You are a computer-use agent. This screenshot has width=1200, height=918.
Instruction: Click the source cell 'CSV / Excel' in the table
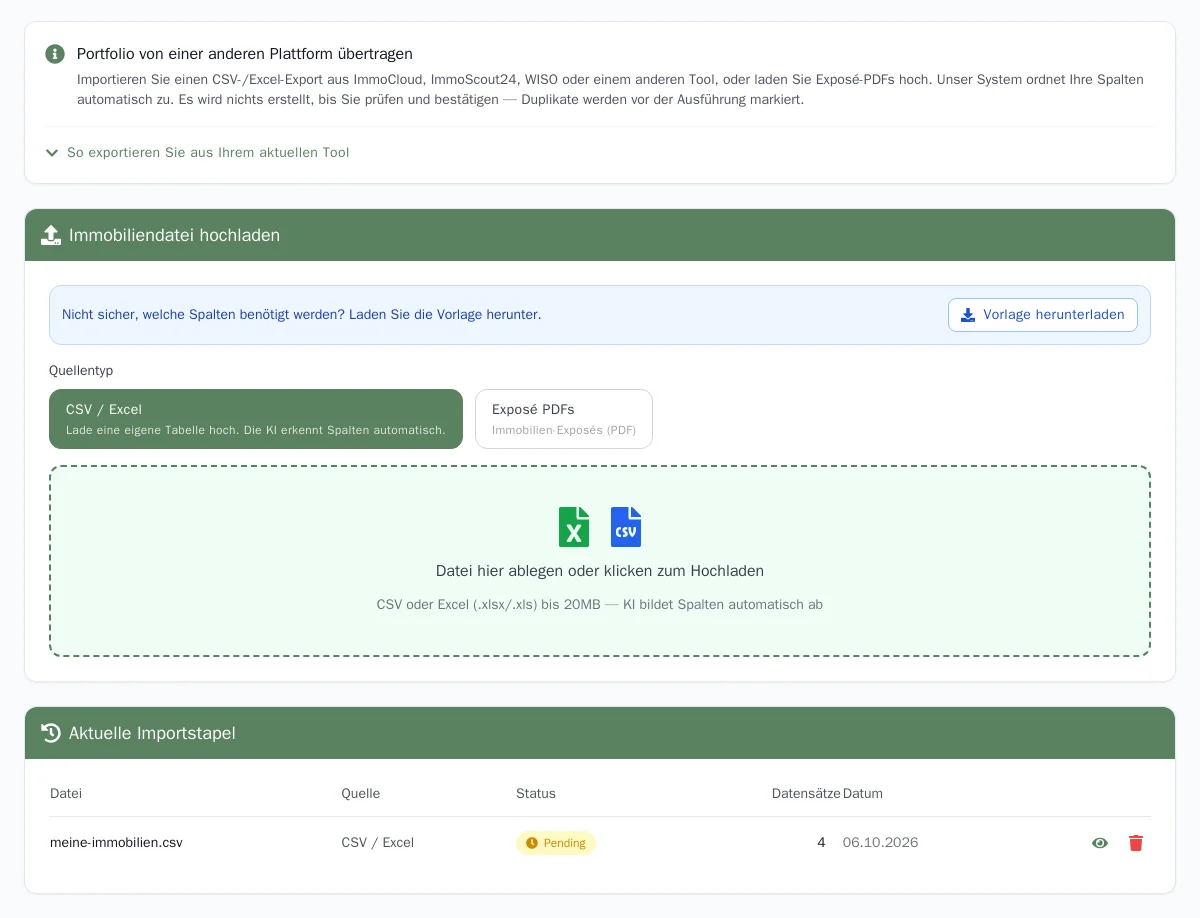[x=378, y=843]
